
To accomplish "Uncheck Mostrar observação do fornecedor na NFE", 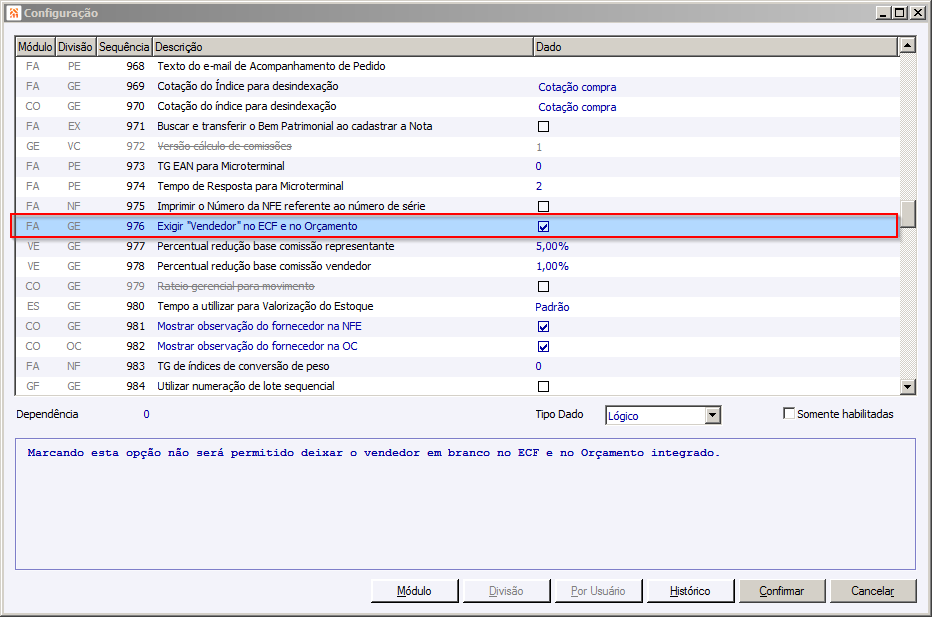I will pyautogui.click(x=543, y=326).
